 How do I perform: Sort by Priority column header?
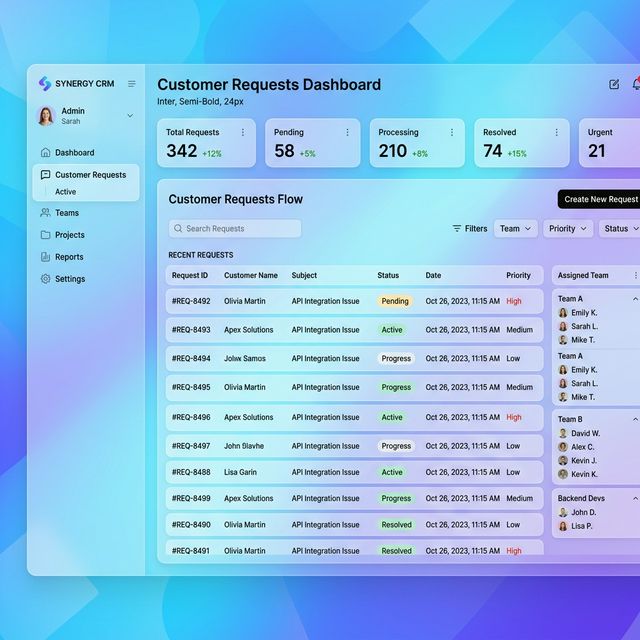point(518,276)
